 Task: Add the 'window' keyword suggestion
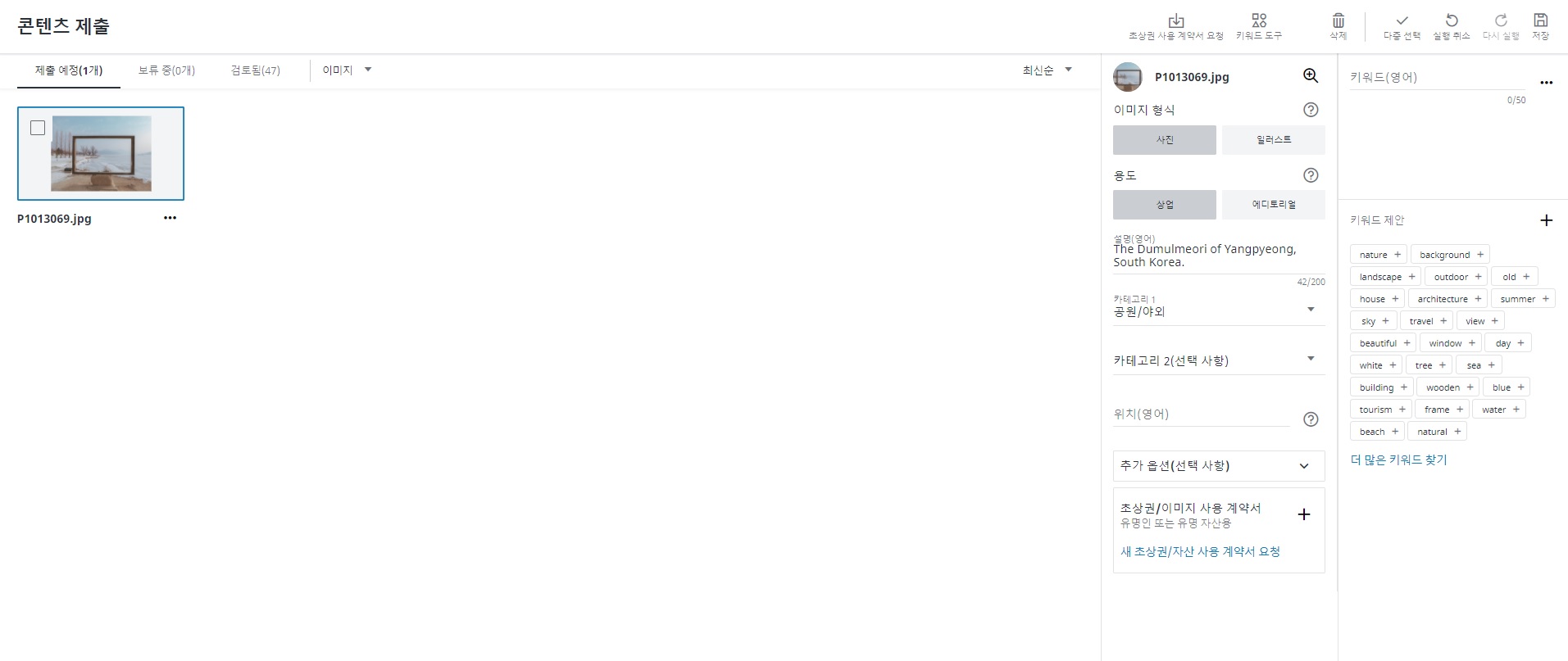(1451, 343)
